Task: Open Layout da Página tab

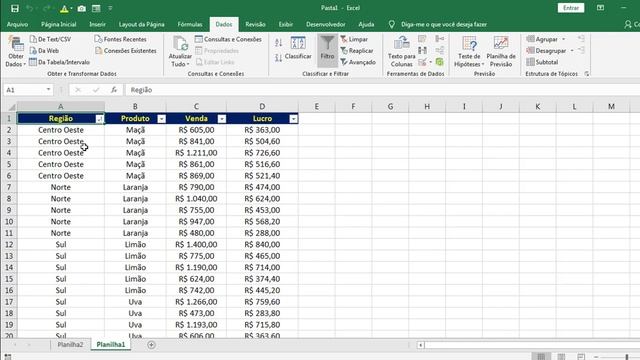Action: pos(142,24)
